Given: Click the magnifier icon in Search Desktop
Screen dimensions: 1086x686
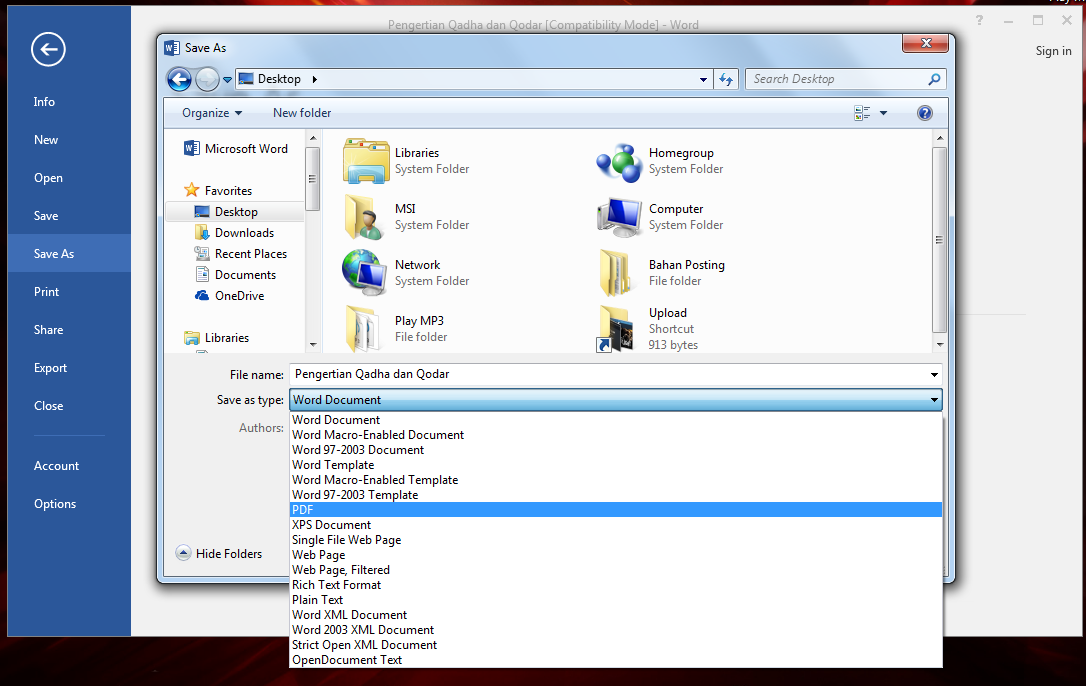Looking at the screenshot, I should (934, 79).
